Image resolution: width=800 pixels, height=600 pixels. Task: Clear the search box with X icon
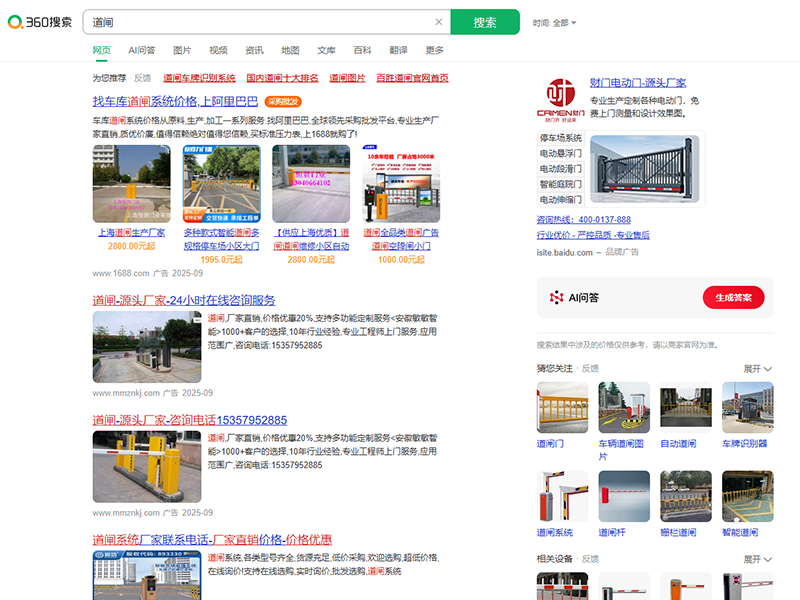(x=438, y=22)
